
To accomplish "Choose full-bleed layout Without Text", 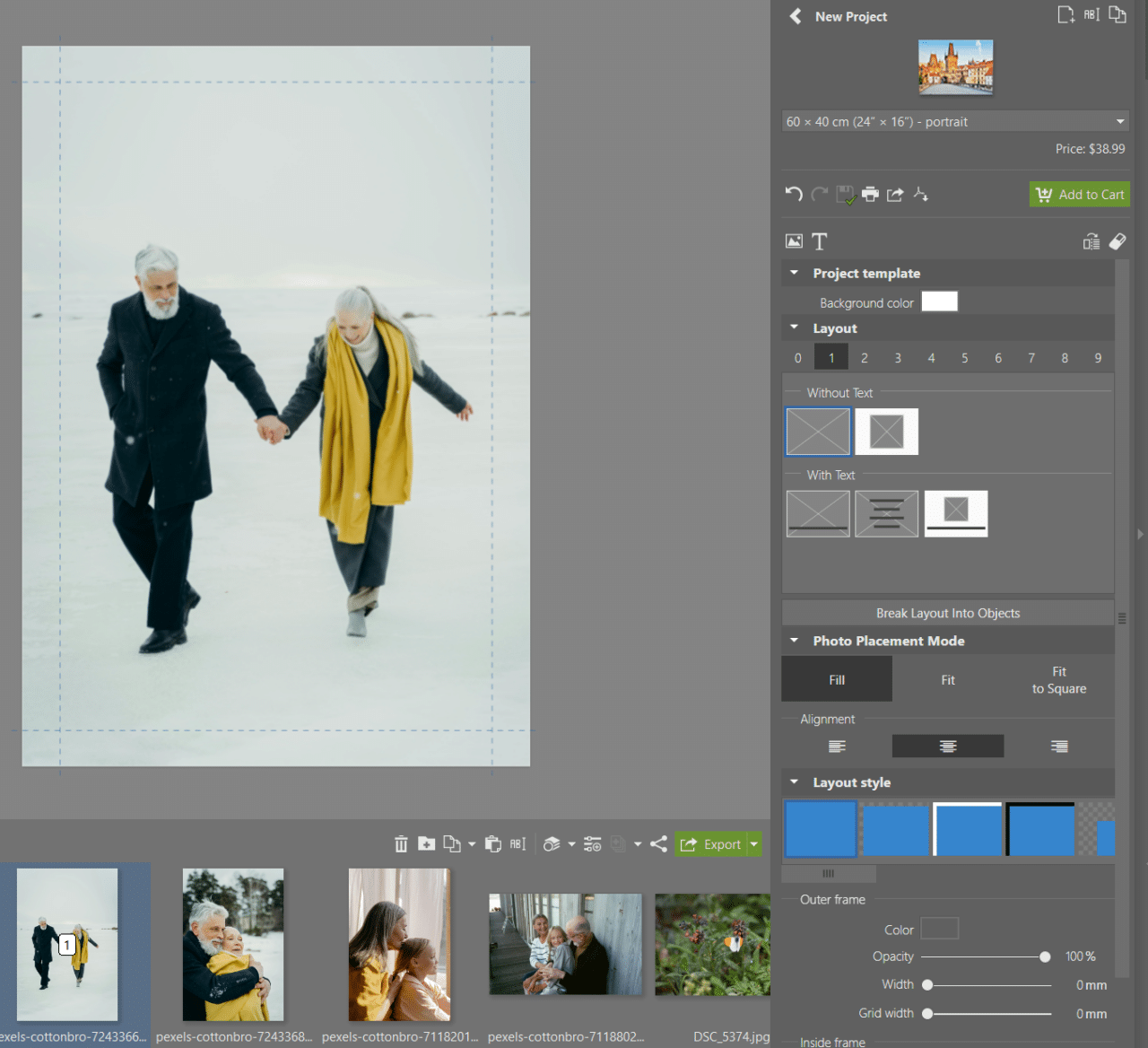I will 818,432.
